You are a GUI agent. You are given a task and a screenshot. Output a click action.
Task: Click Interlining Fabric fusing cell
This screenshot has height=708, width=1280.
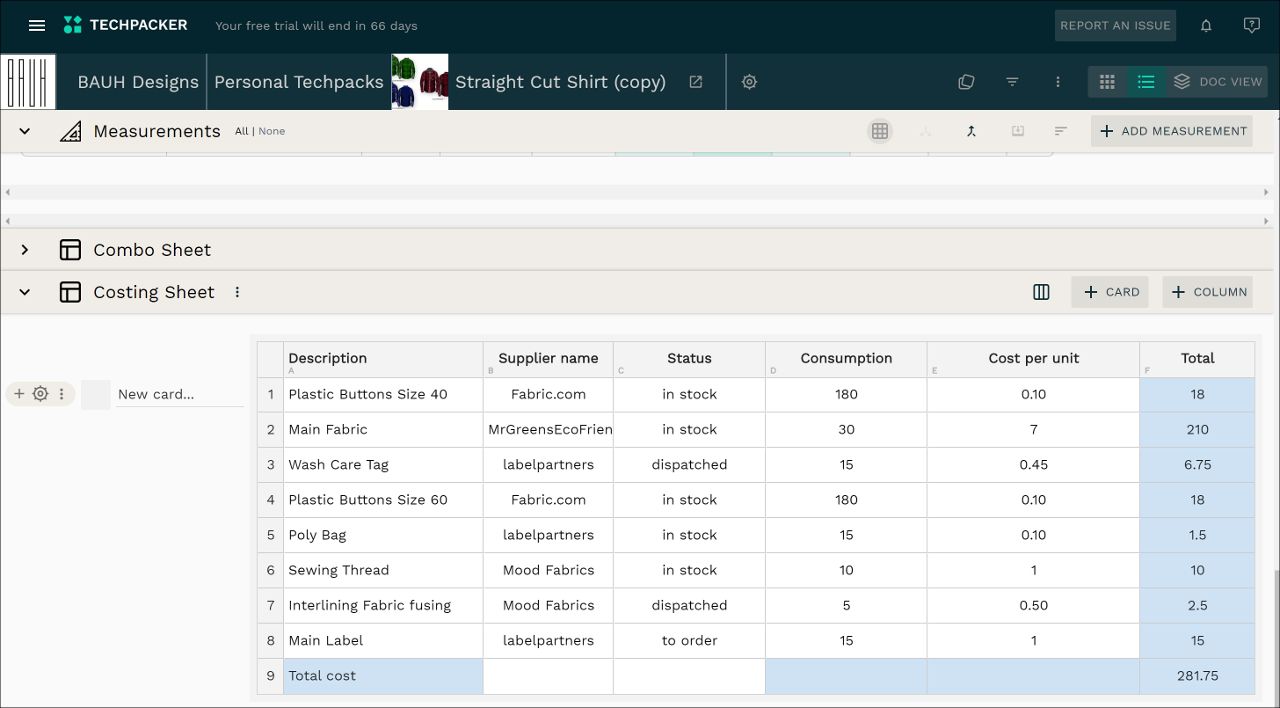pos(383,605)
